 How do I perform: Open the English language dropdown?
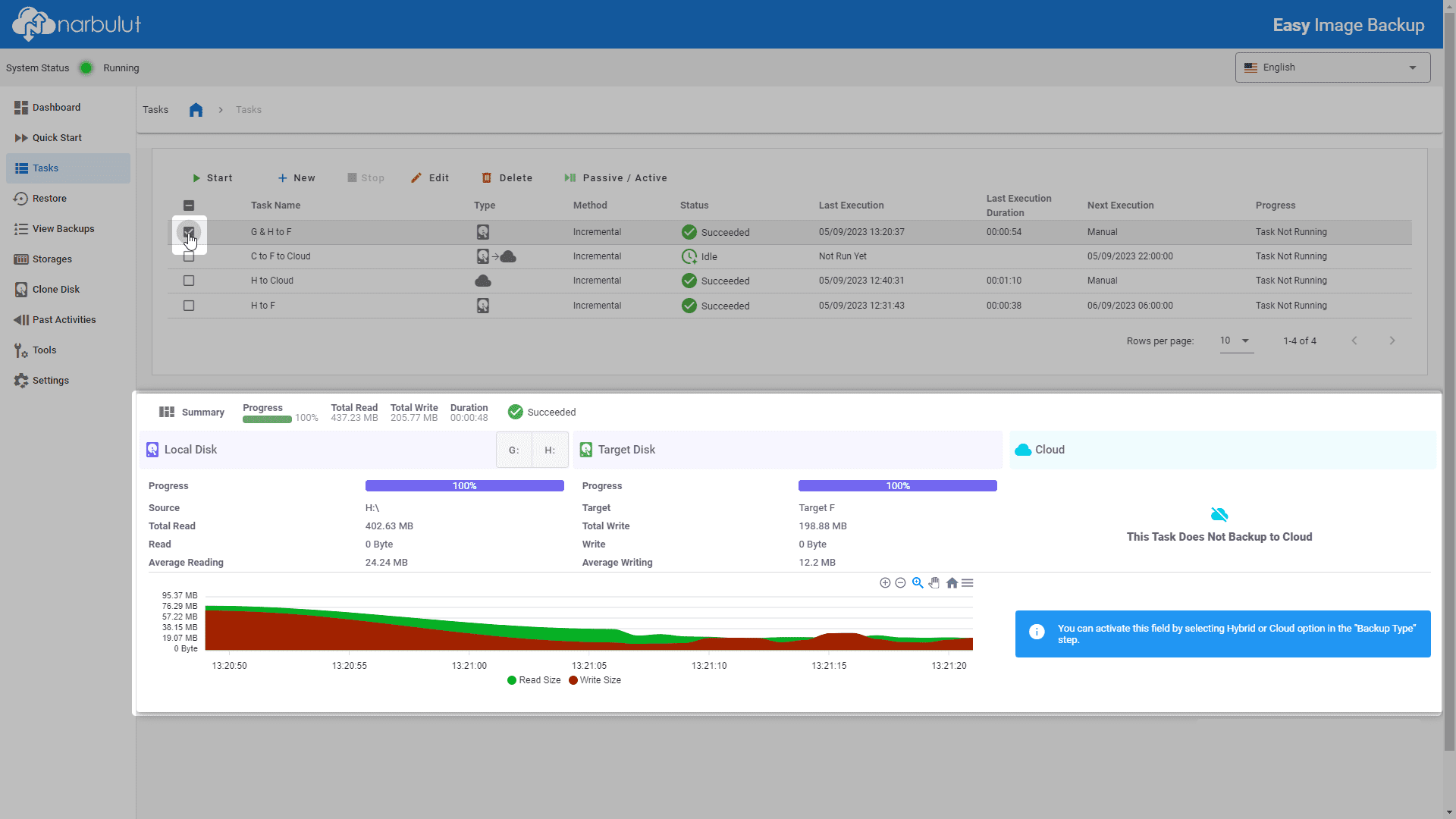[1332, 67]
